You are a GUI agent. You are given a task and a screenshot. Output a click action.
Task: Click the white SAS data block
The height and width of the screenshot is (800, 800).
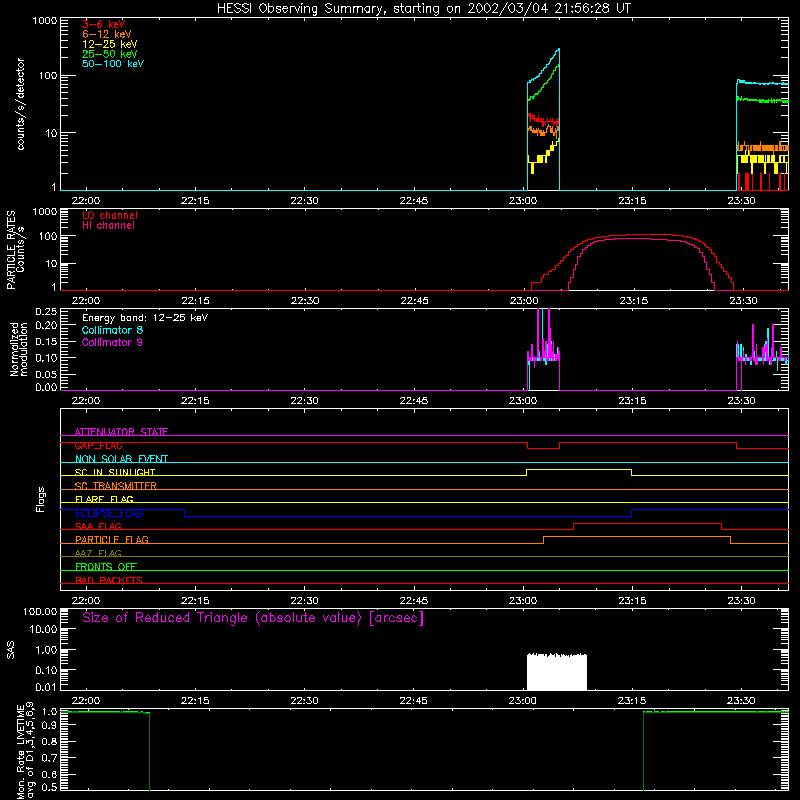(557, 672)
